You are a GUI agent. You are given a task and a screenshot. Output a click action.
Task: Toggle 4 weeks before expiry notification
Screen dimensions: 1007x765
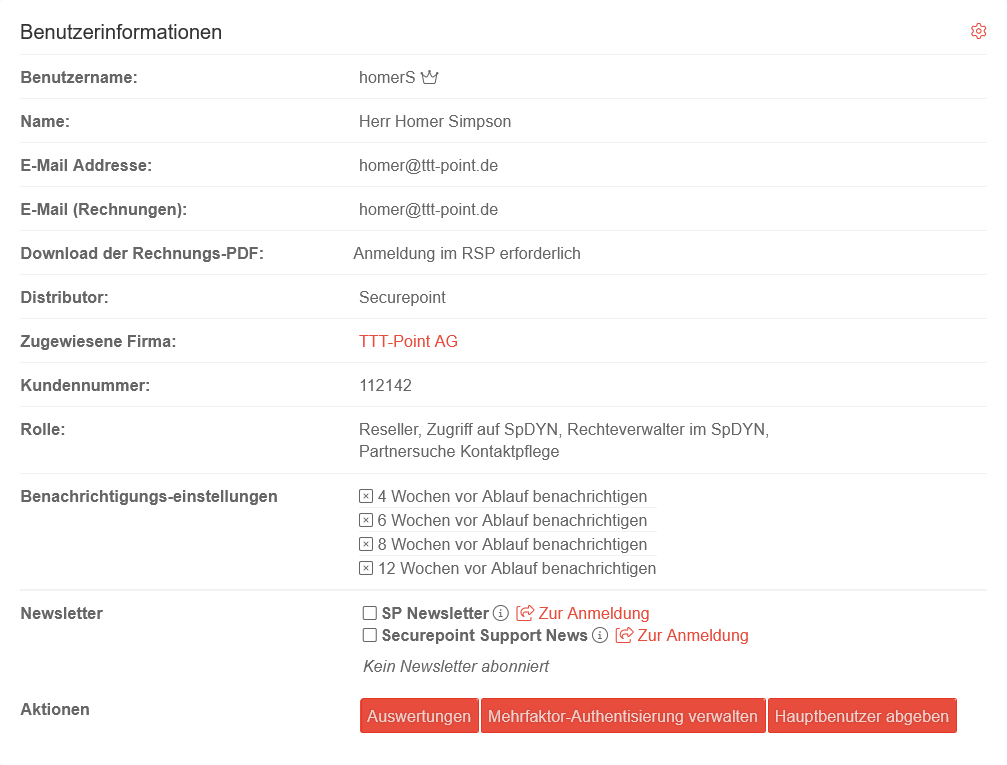366,496
